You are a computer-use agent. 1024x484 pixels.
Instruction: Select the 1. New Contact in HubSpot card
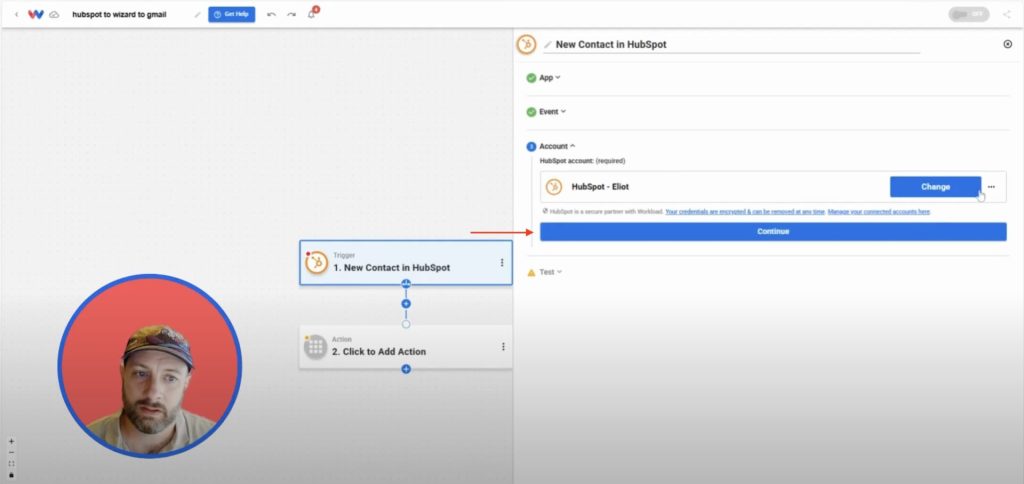(406, 263)
